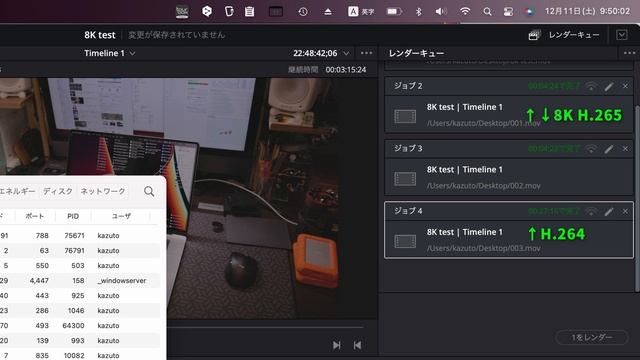Edit job 2 with pencil icon
Image resolution: width=640 pixels, height=360 pixels.
(609, 86)
